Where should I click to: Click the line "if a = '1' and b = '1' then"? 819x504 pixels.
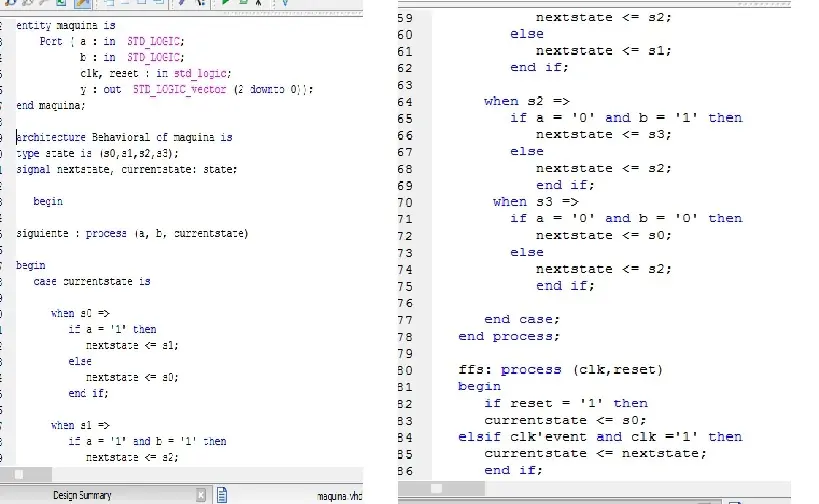pyautogui.click(x=147, y=441)
